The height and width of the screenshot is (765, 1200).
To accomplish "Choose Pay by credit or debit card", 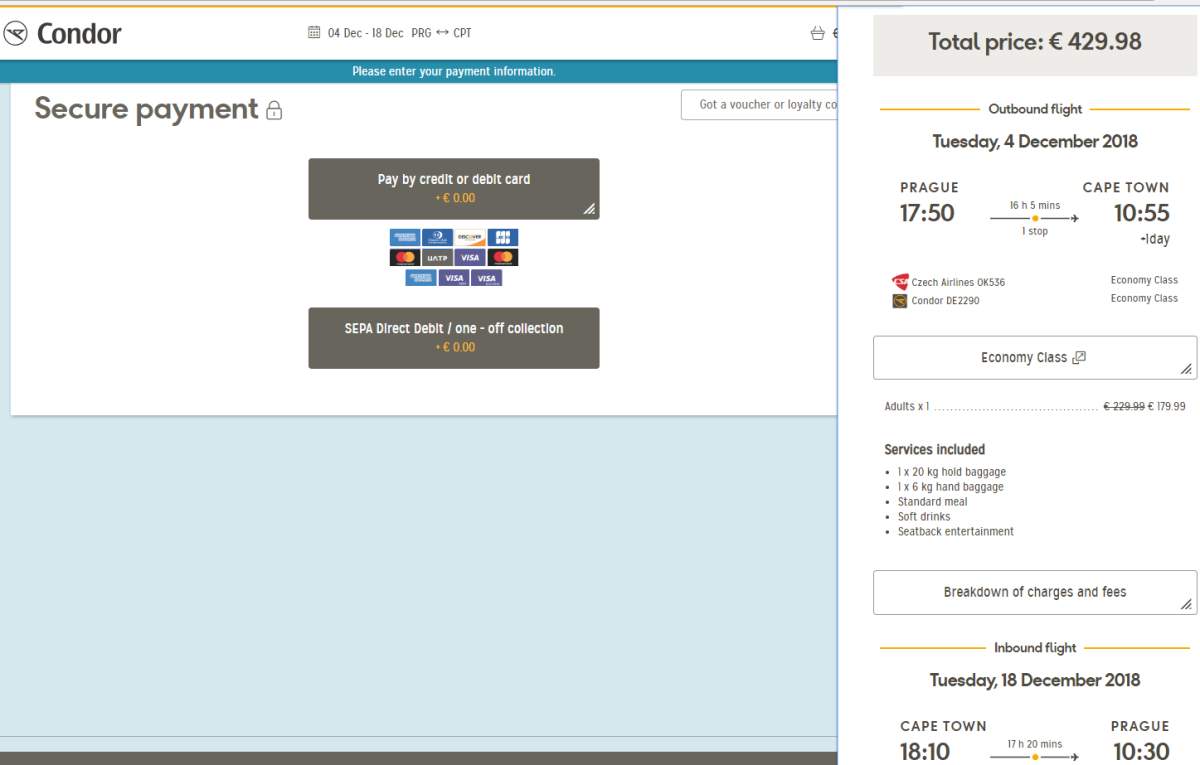I will 453,188.
